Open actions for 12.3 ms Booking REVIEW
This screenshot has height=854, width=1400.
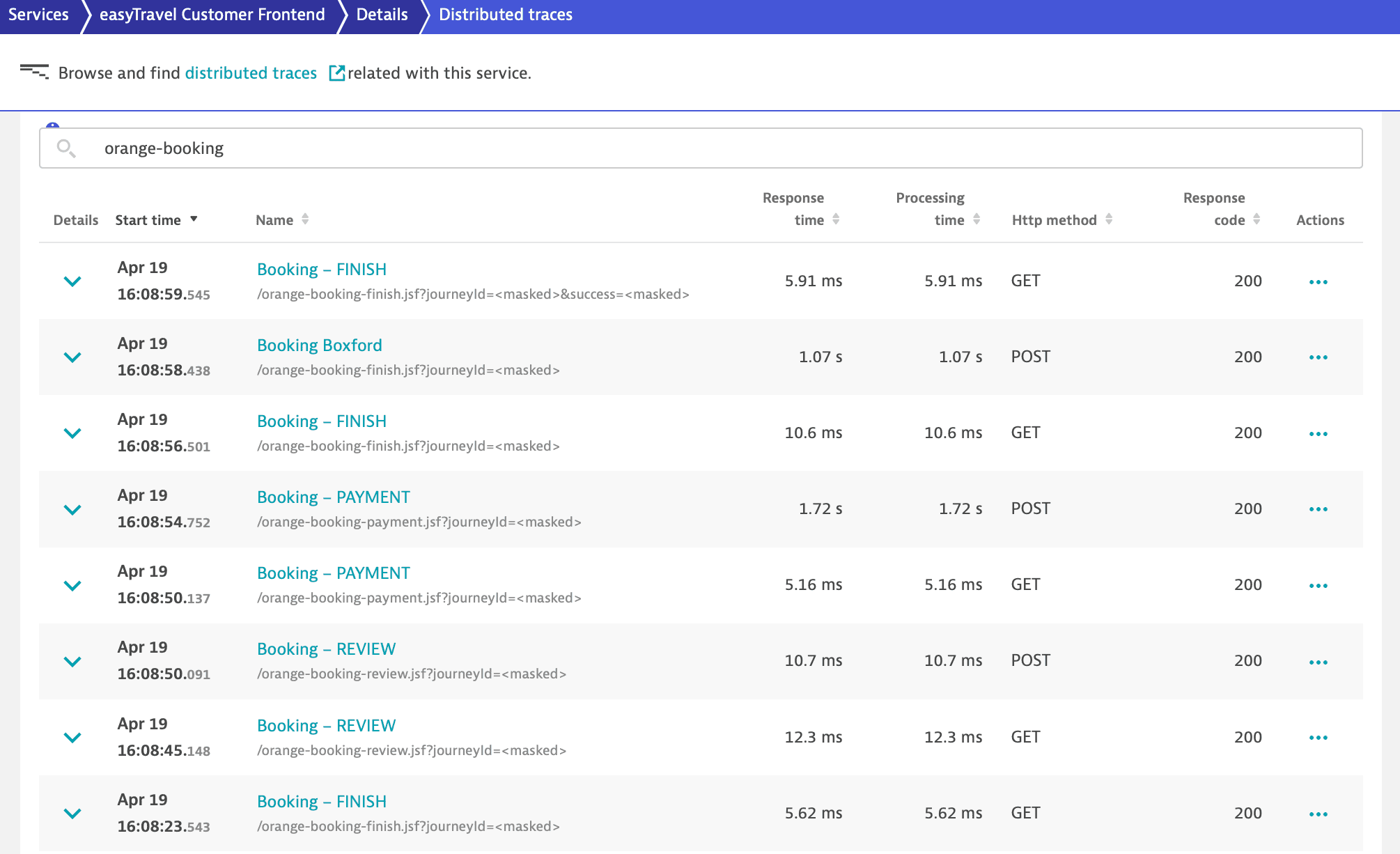(x=1318, y=738)
